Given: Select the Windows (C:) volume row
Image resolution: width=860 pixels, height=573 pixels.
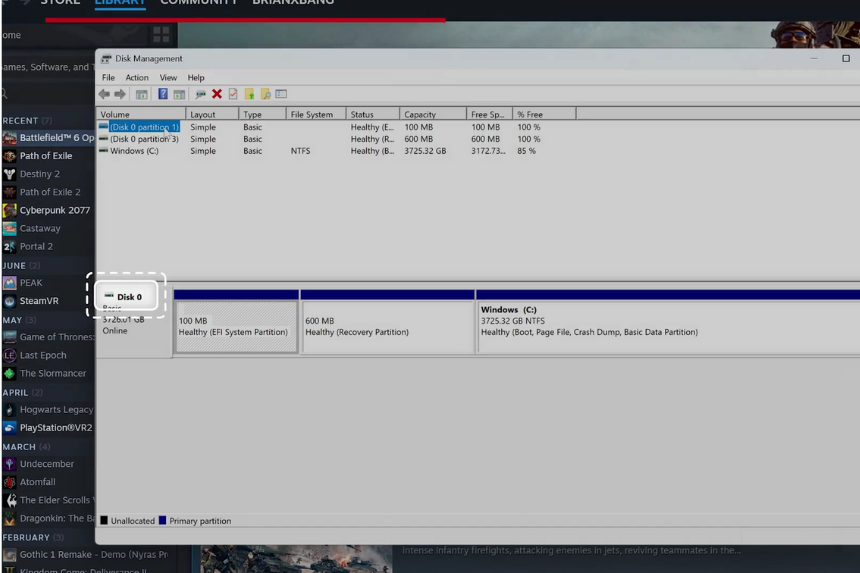Looking at the screenshot, I should click(134, 151).
